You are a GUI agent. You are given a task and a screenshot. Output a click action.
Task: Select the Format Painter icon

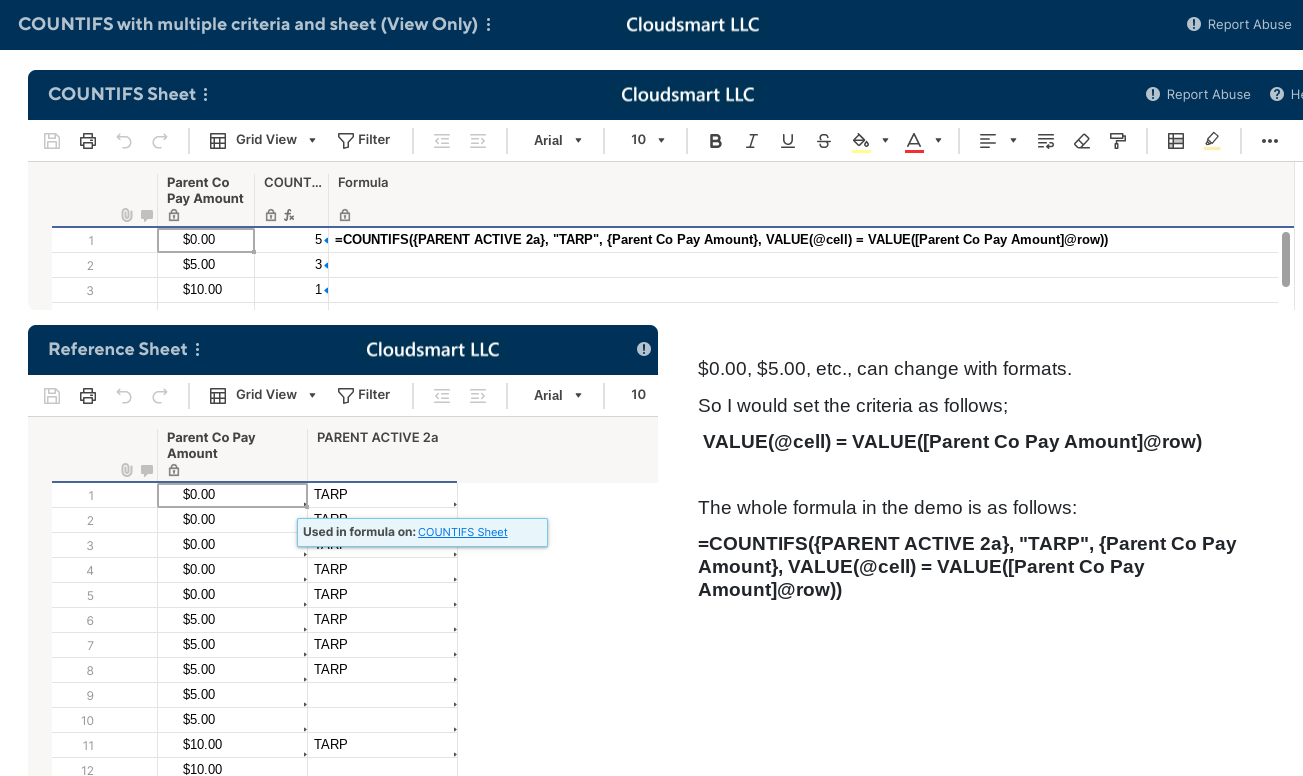point(1117,140)
